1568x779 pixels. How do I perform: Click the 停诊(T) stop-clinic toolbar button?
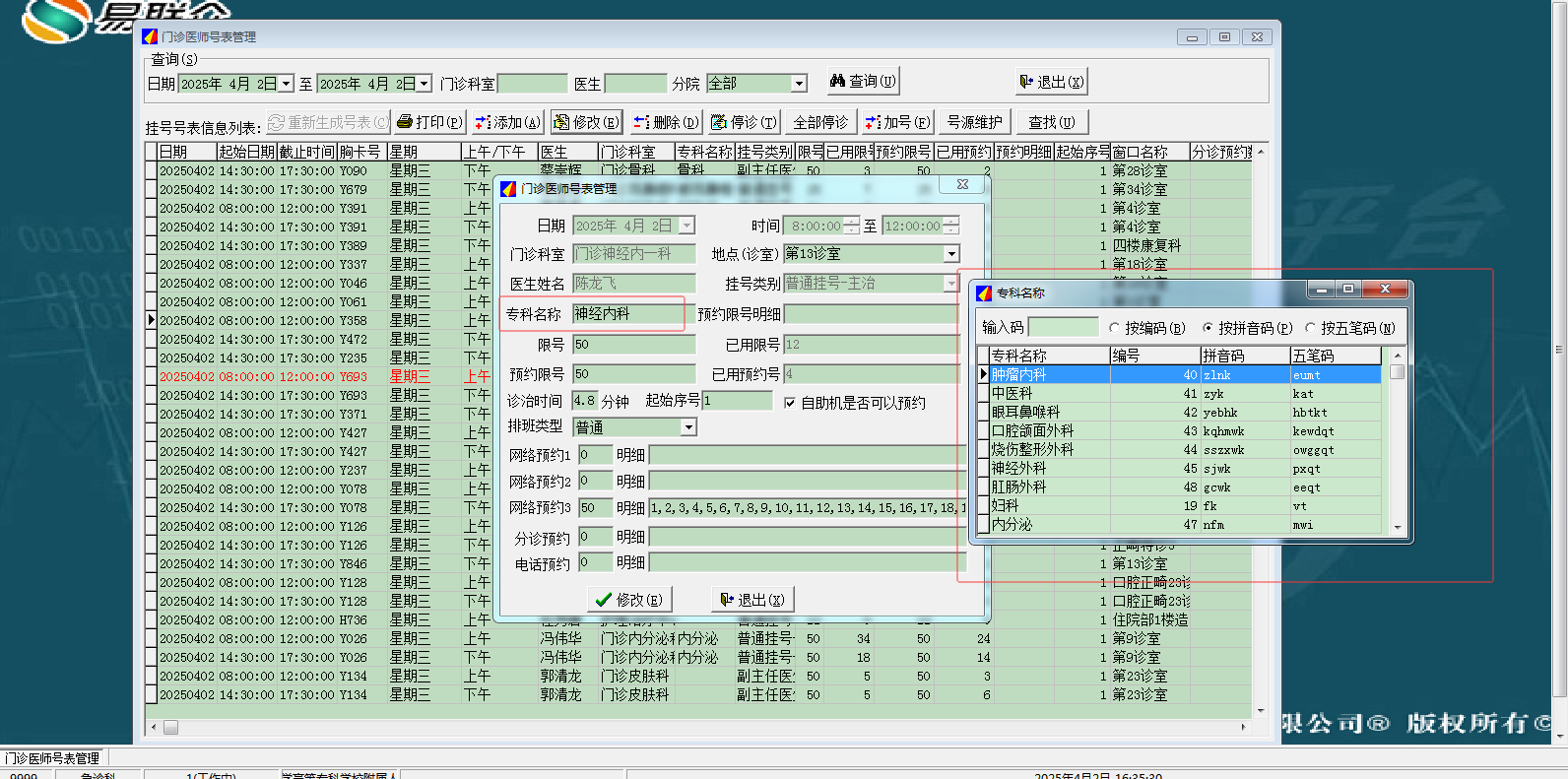(x=744, y=122)
